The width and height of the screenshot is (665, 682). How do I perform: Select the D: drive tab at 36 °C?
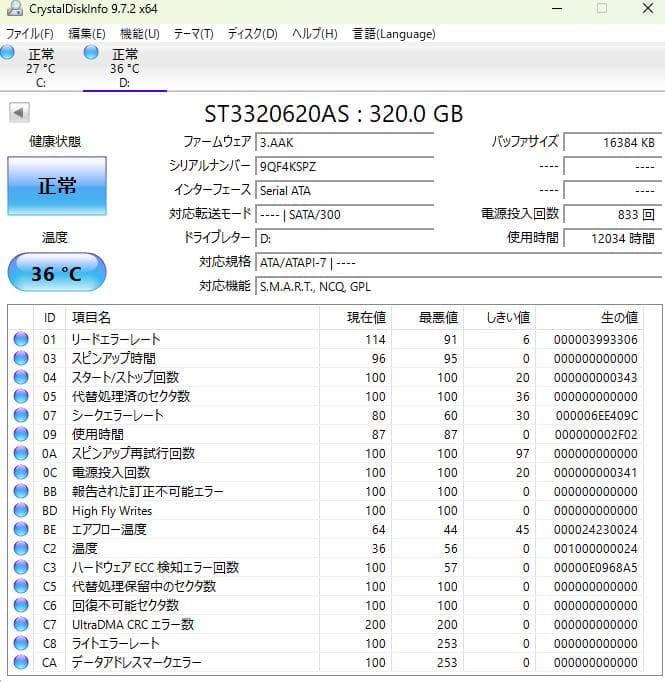(x=125, y=68)
